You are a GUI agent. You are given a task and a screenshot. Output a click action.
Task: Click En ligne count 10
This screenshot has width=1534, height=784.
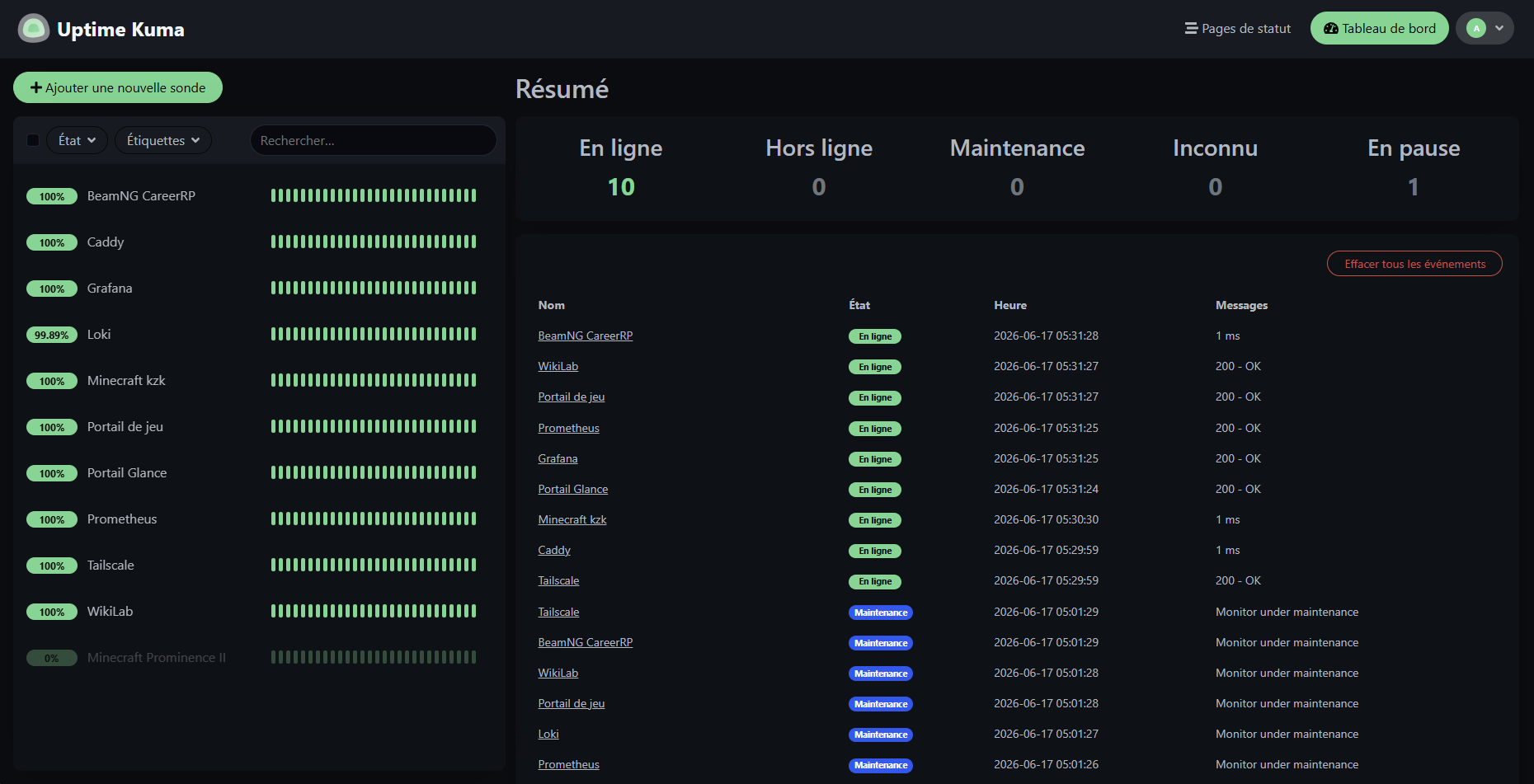pyautogui.click(x=621, y=187)
